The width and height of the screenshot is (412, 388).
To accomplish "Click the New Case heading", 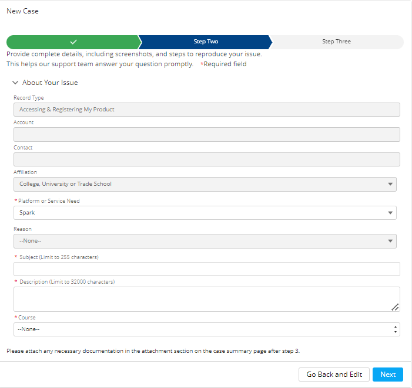I will point(22,11).
